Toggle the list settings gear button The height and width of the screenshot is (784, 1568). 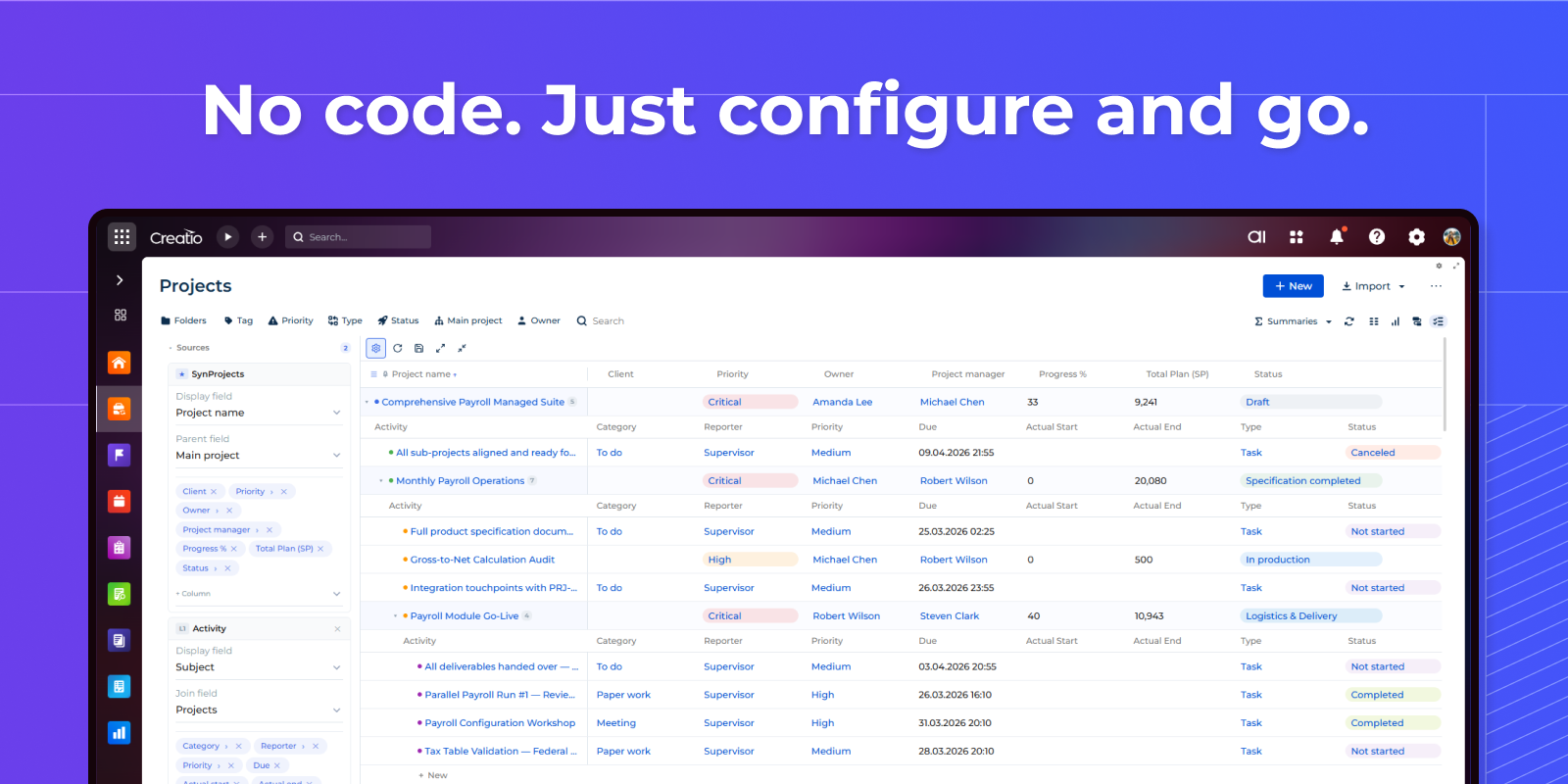(375, 348)
